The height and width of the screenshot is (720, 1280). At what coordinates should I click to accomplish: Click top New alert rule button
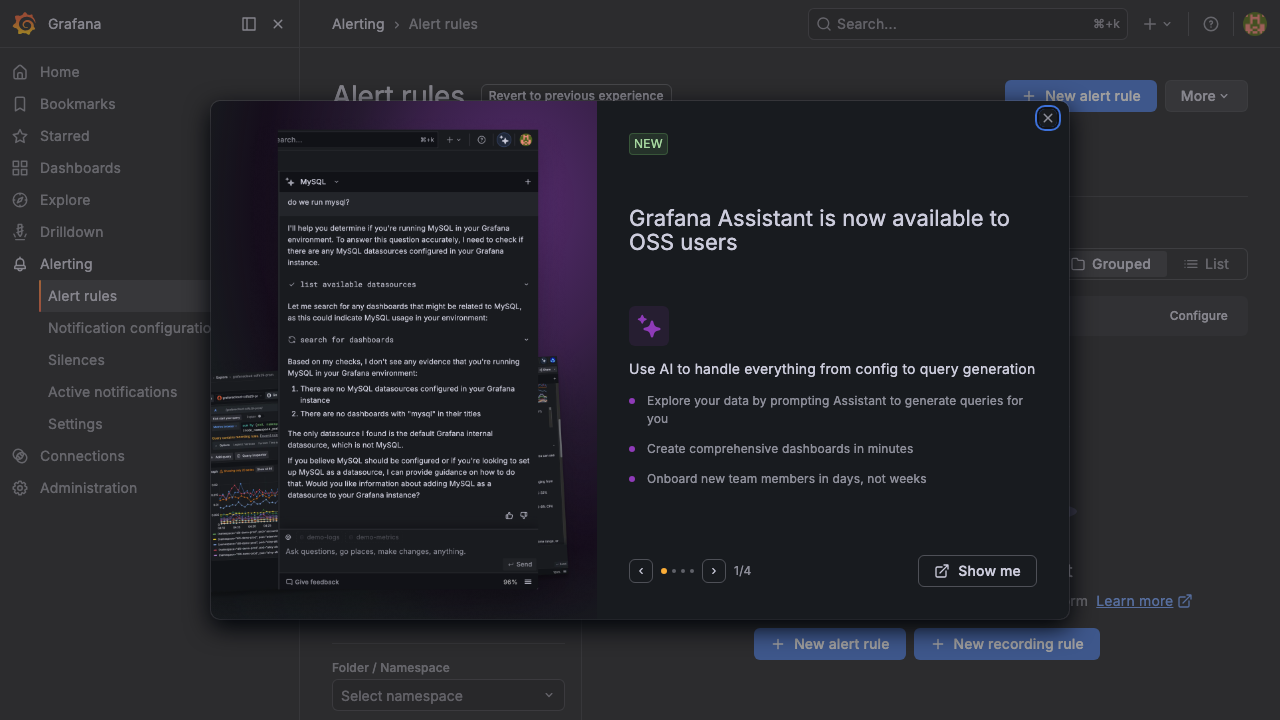1081,96
